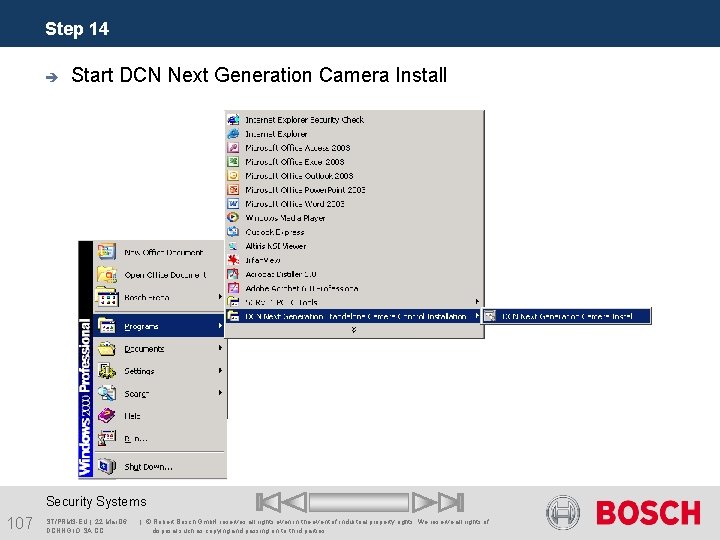
Task: Select the Programs menu entry label
Action: (x=141, y=326)
